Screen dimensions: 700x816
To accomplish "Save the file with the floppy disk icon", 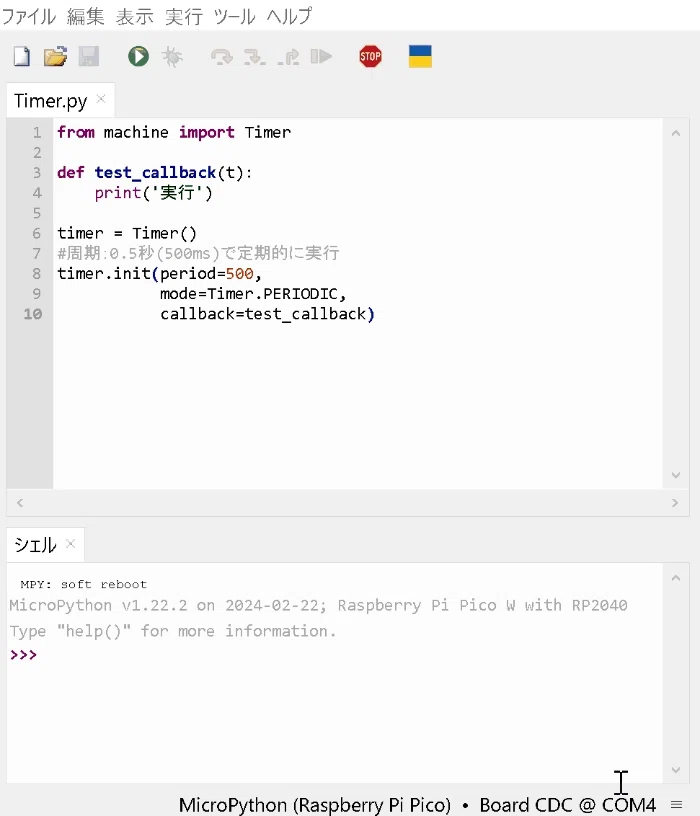I will coord(88,56).
